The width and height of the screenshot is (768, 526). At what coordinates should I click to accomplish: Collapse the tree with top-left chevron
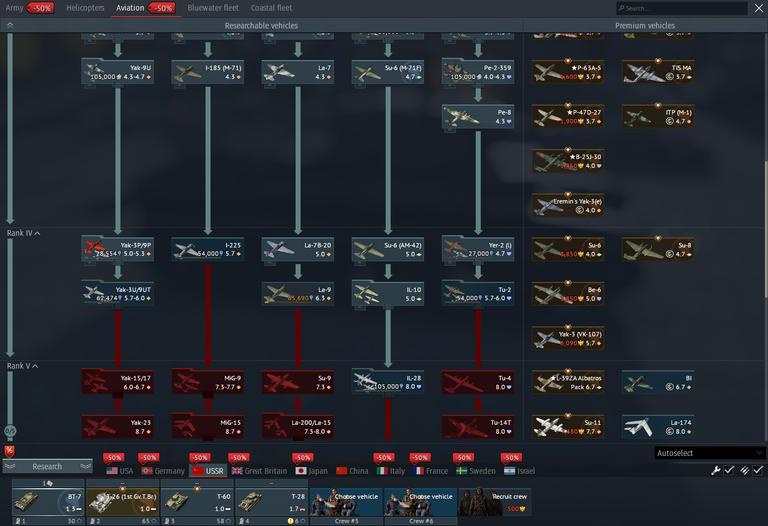click(10, 25)
